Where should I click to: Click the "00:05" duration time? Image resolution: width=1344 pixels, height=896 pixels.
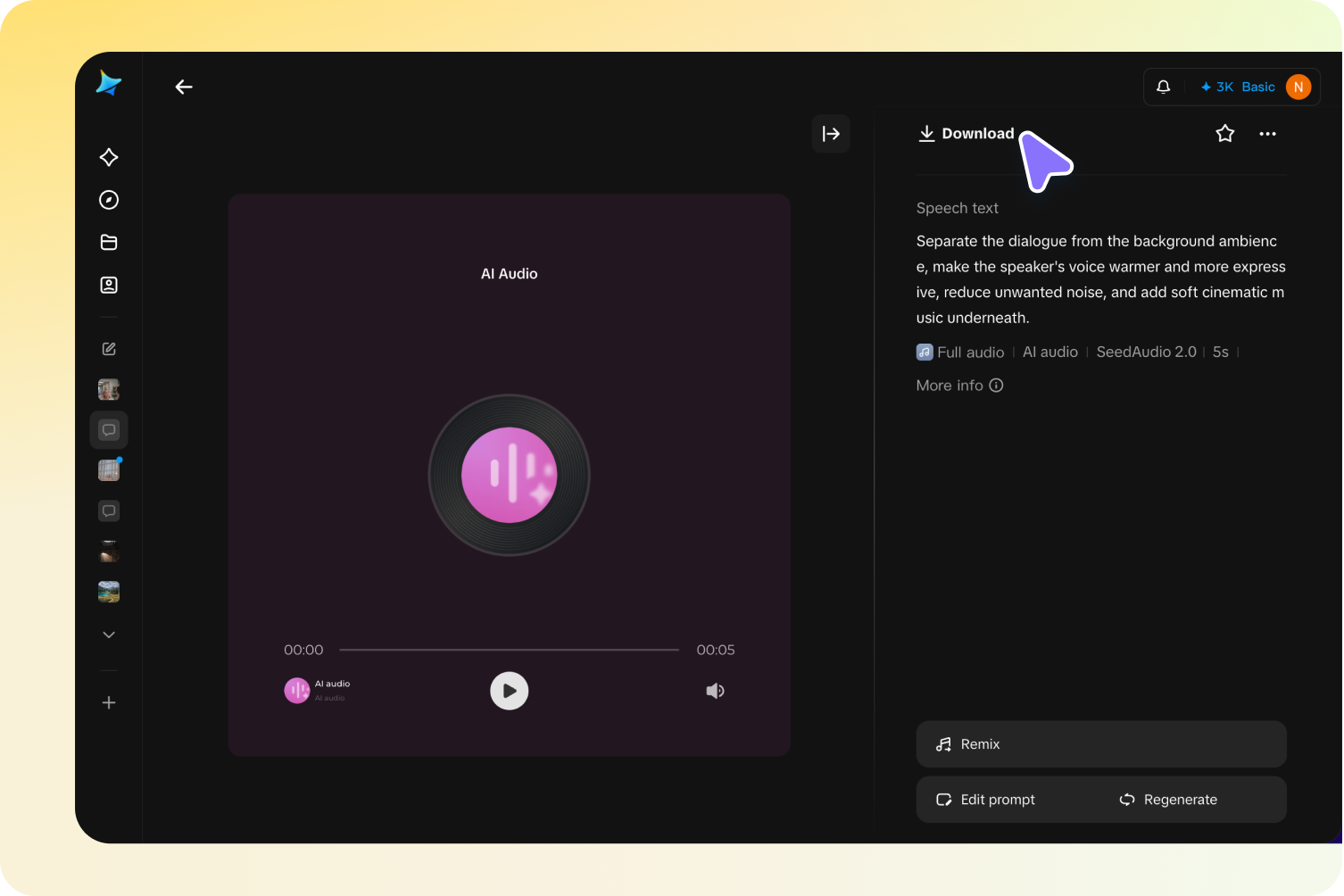coord(716,650)
